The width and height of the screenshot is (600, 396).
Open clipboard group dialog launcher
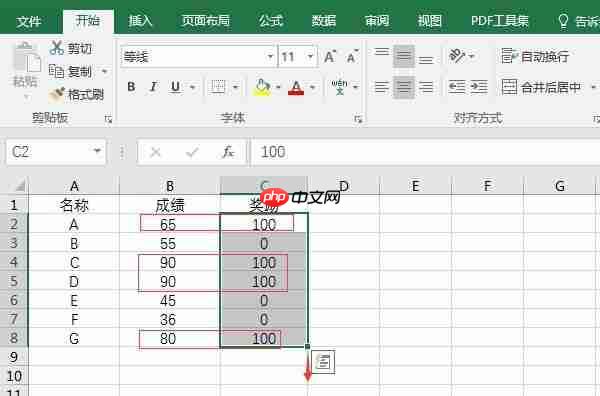coord(109,119)
